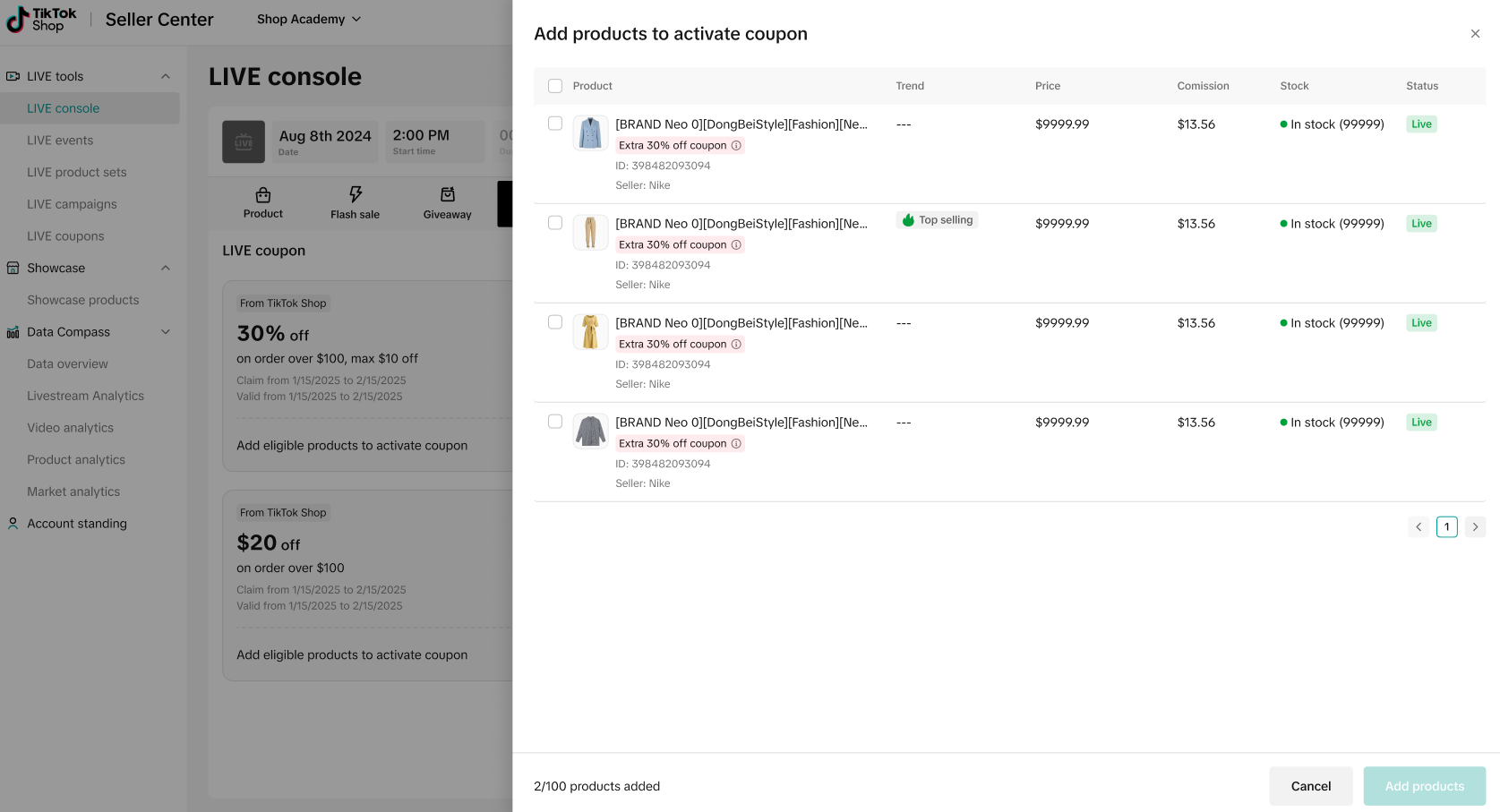Go to previous page arrow
Viewport: 1500px width, 812px height.
pos(1419,527)
